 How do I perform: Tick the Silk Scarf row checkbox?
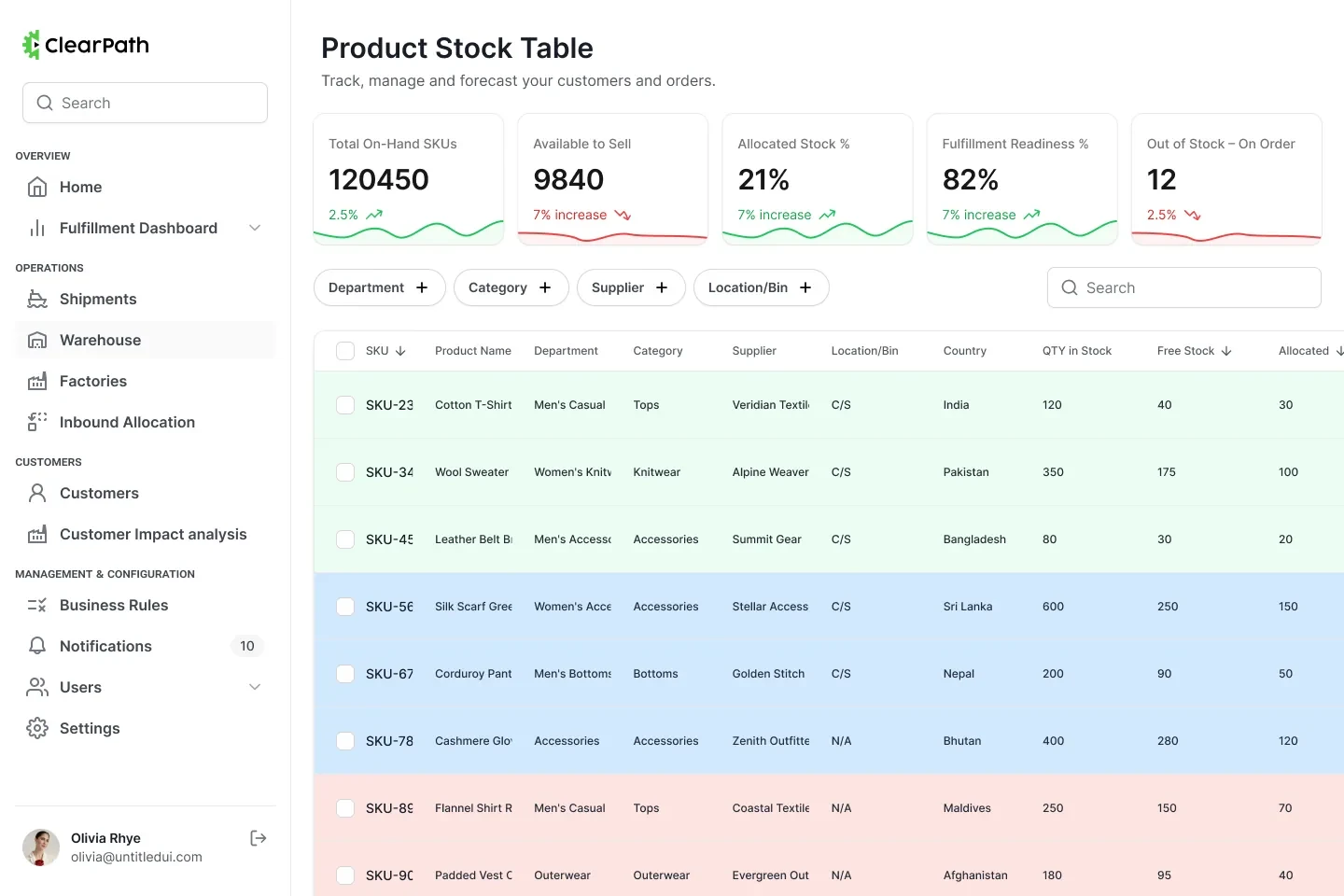point(345,607)
